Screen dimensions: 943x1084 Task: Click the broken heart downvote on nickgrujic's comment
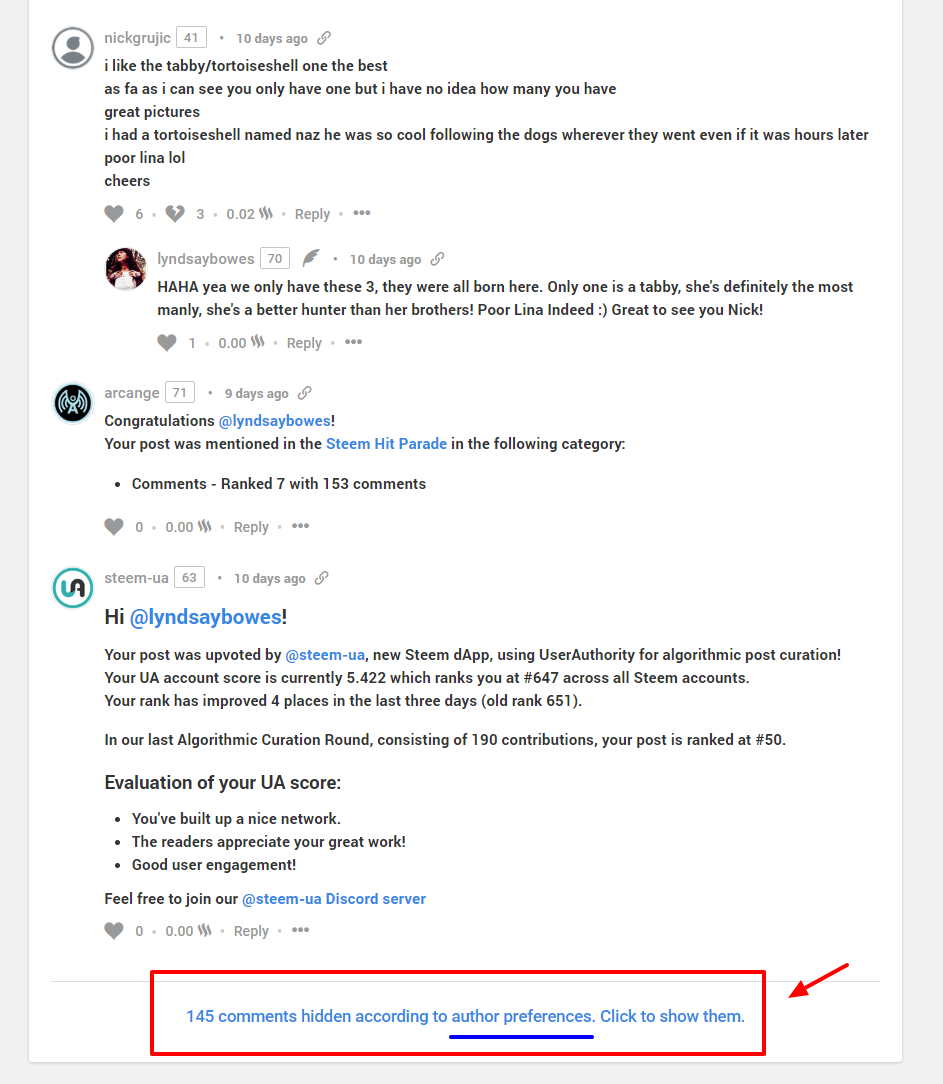pyautogui.click(x=175, y=214)
